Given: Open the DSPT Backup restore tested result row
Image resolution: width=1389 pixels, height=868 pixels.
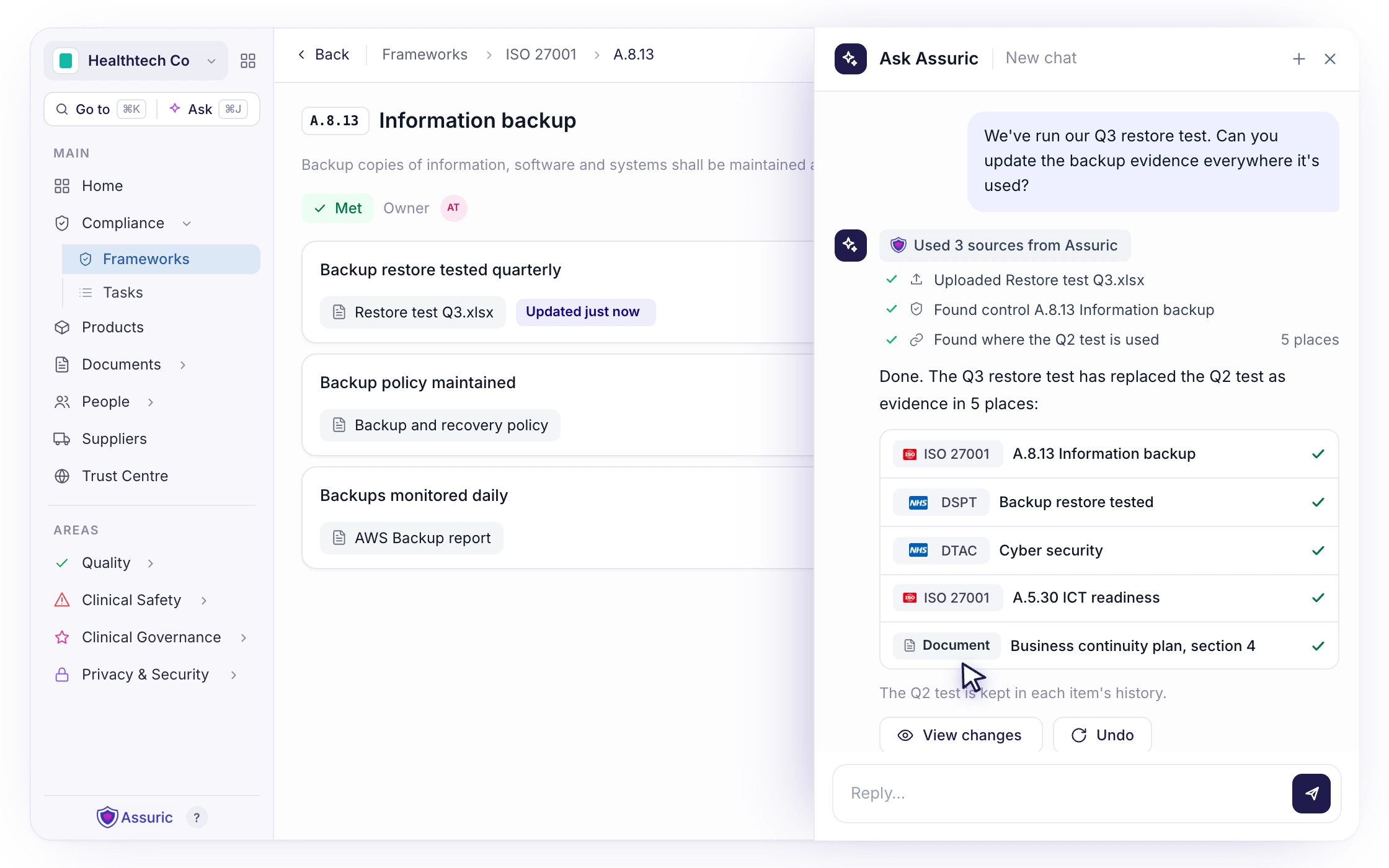Looking at the screenshot, I should pyautogui.click(x=1109, y=502).
